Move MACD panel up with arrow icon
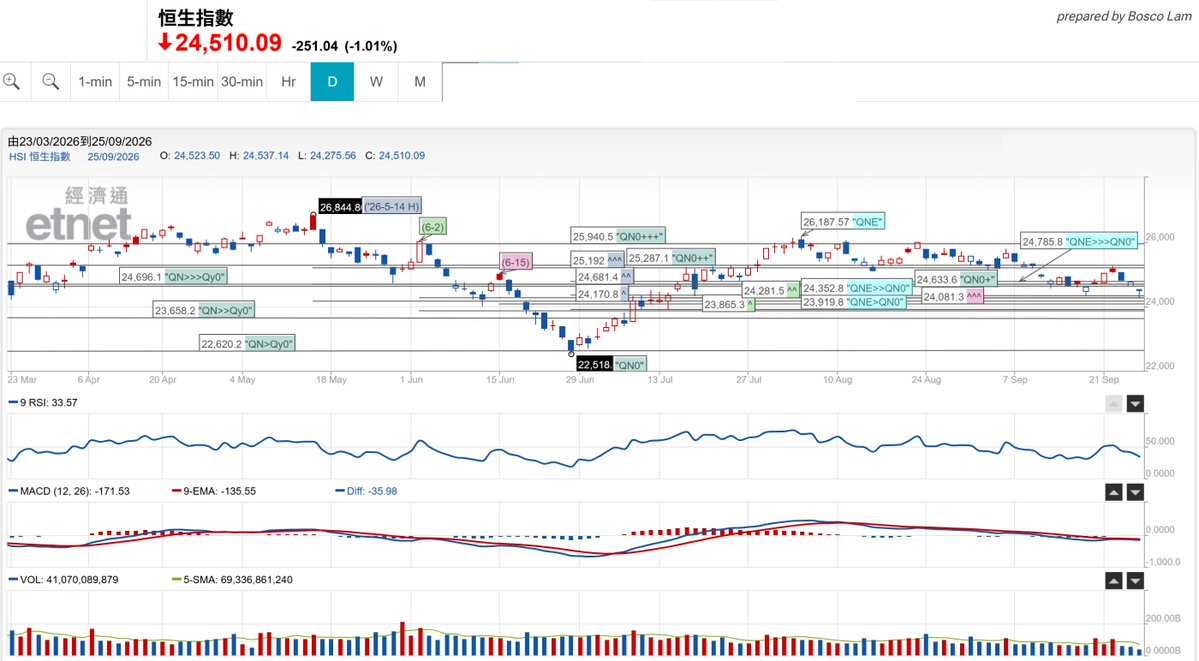This screenshot has width=1199, height=661. [1113, 493]
